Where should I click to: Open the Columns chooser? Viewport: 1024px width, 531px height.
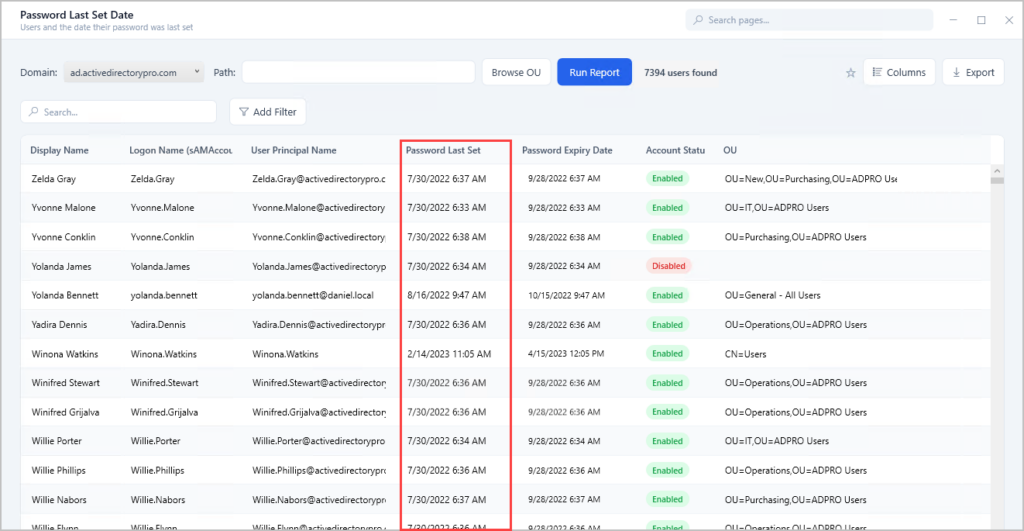tap(899, 72)
